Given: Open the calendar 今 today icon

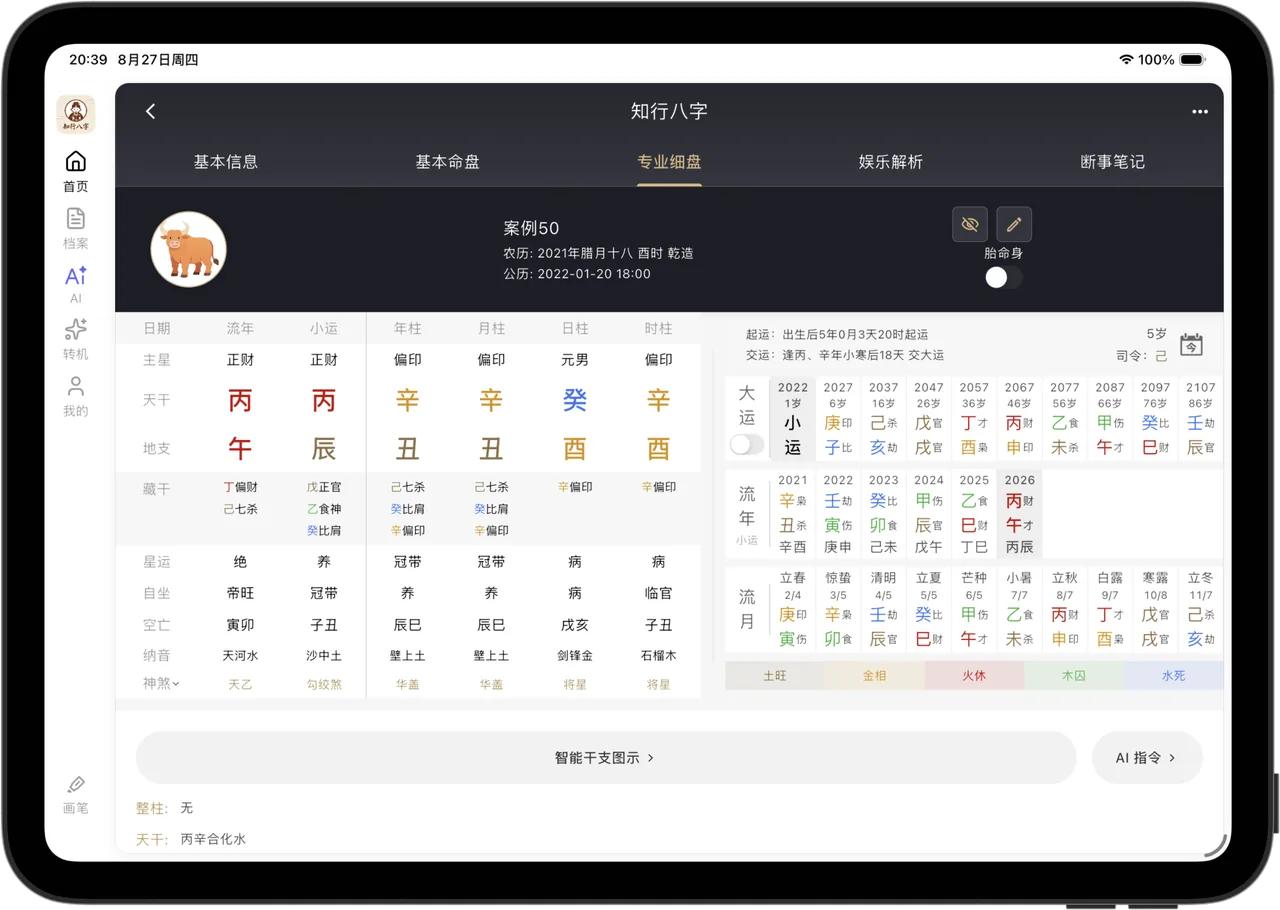Looking at the screenshot, I should pos(1191,345).
